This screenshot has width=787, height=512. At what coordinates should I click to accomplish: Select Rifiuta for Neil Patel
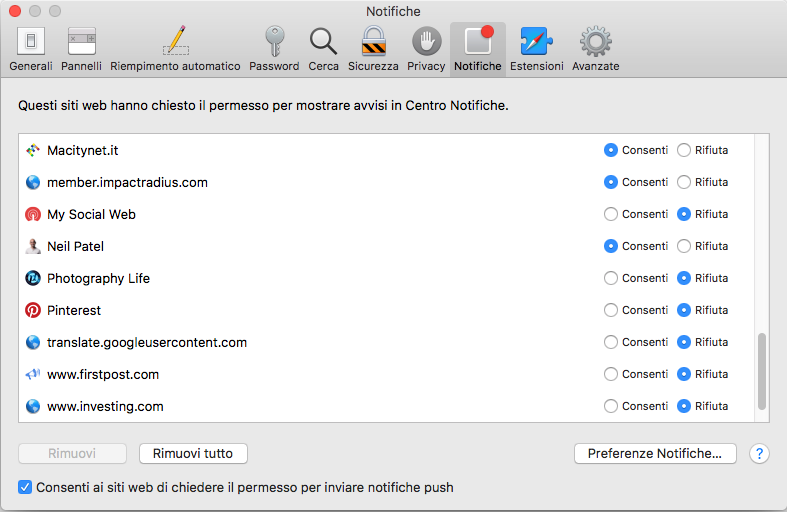pyautogui.click(x=684, y=246)
